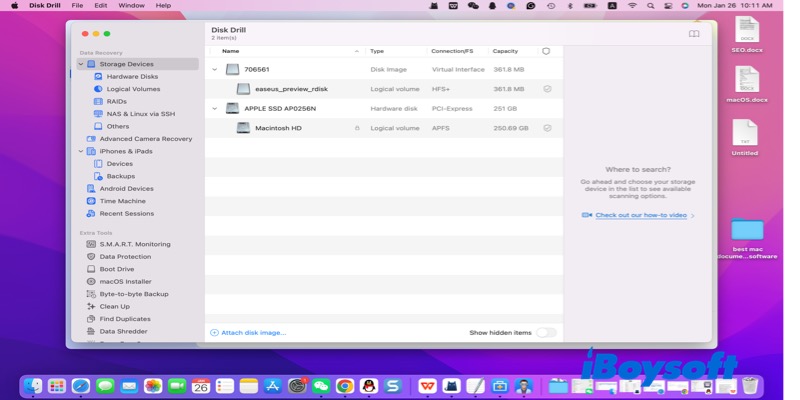
Task: Sort by the Type column header
Action: (377, 51)
